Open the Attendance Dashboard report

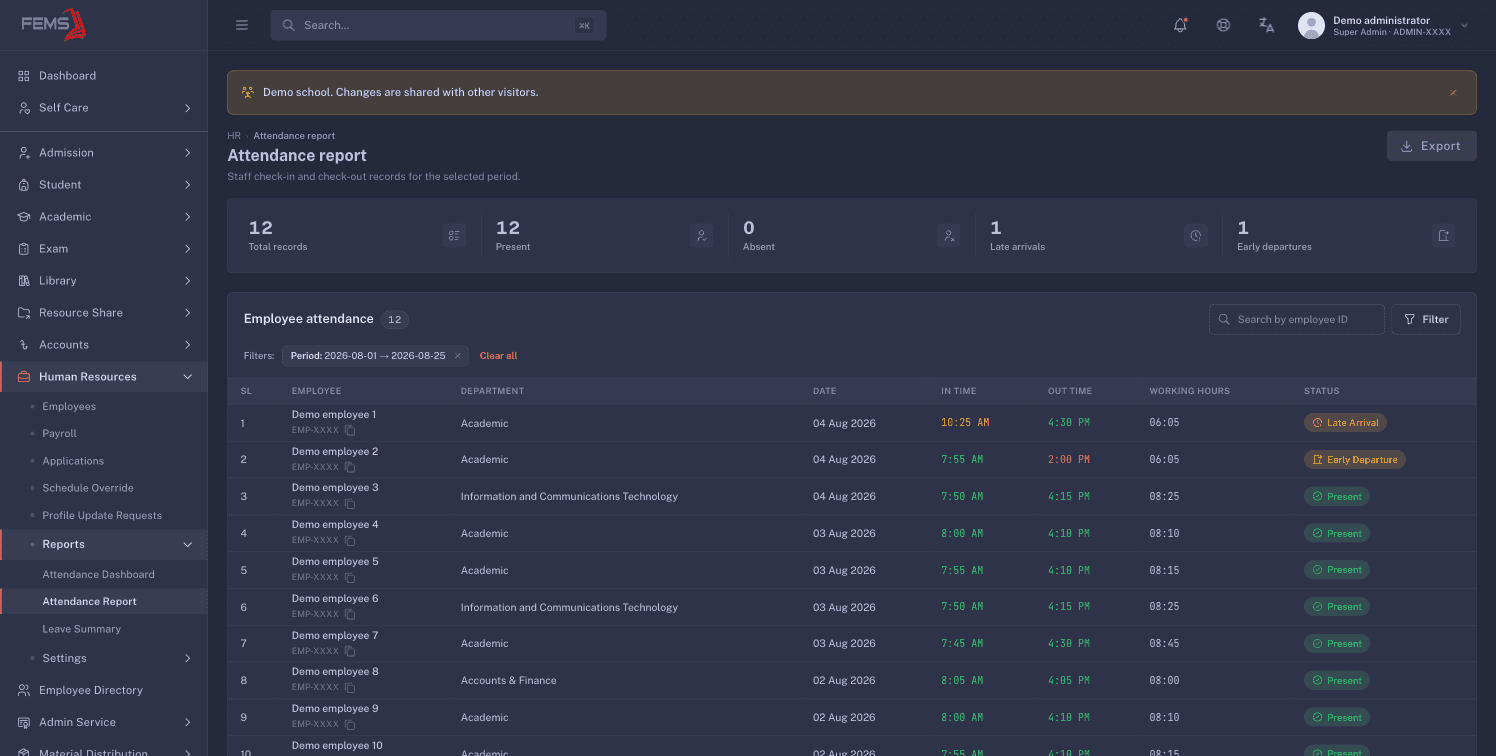99,575
